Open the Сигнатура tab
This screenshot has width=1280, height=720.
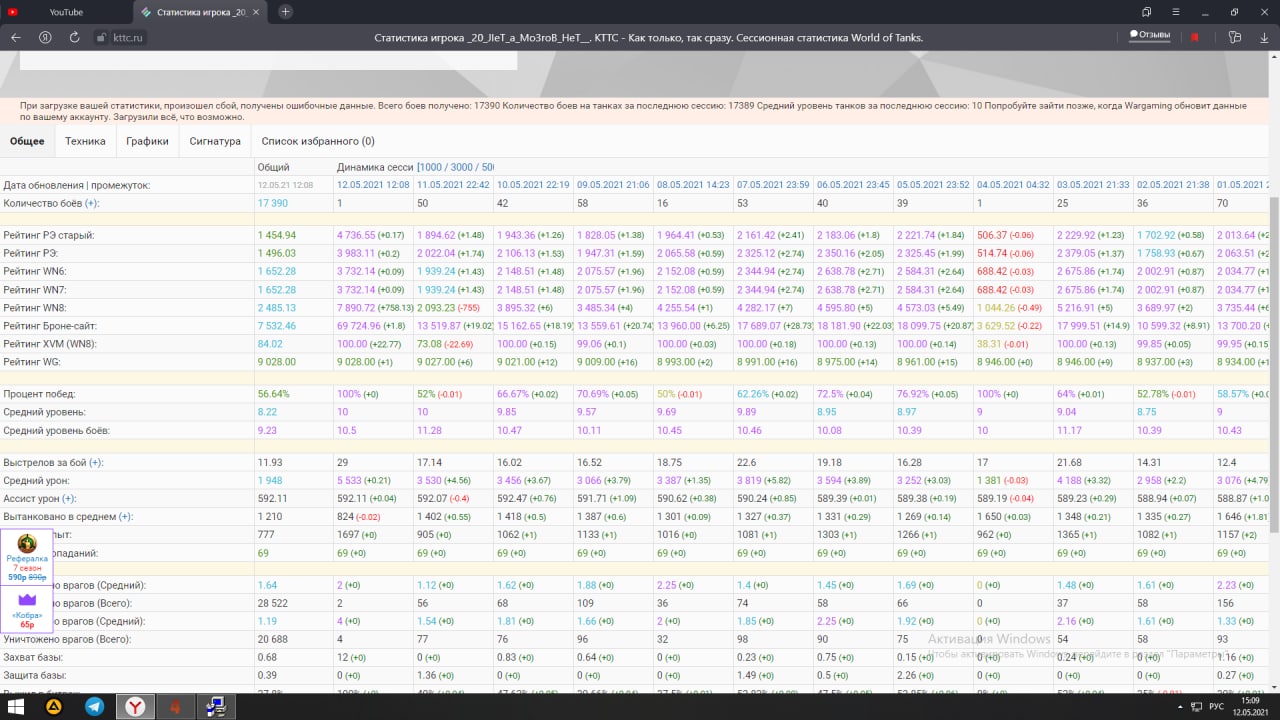pos(215,141)
